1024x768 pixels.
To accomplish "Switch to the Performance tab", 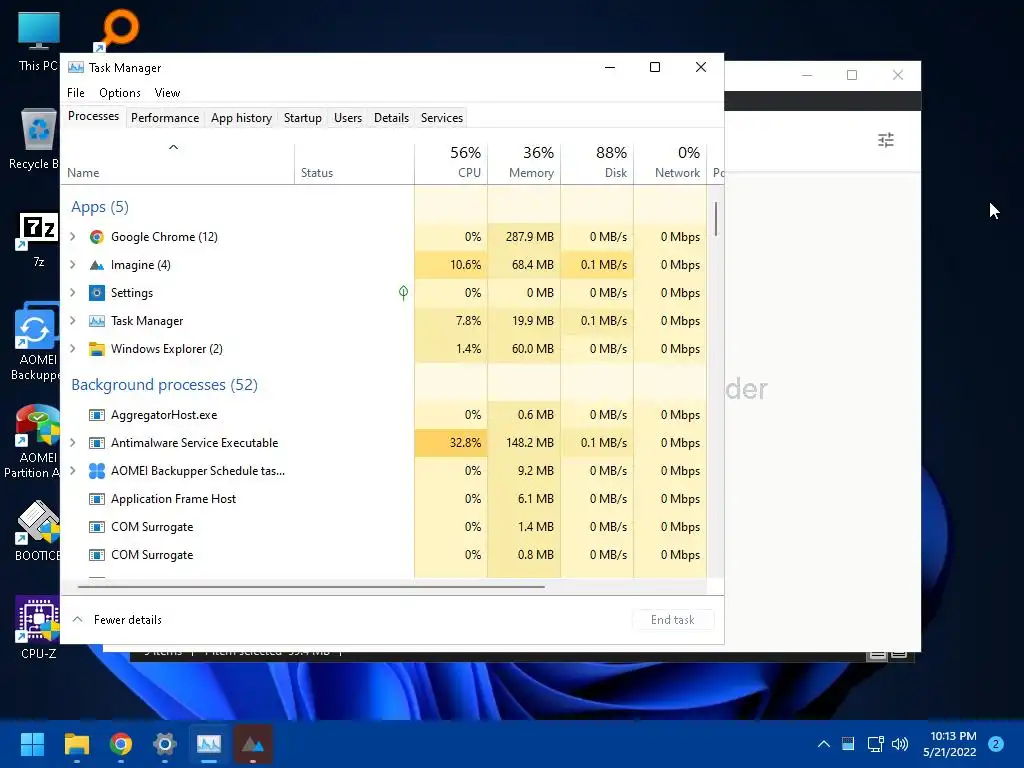I will click(x=165, y=118).
